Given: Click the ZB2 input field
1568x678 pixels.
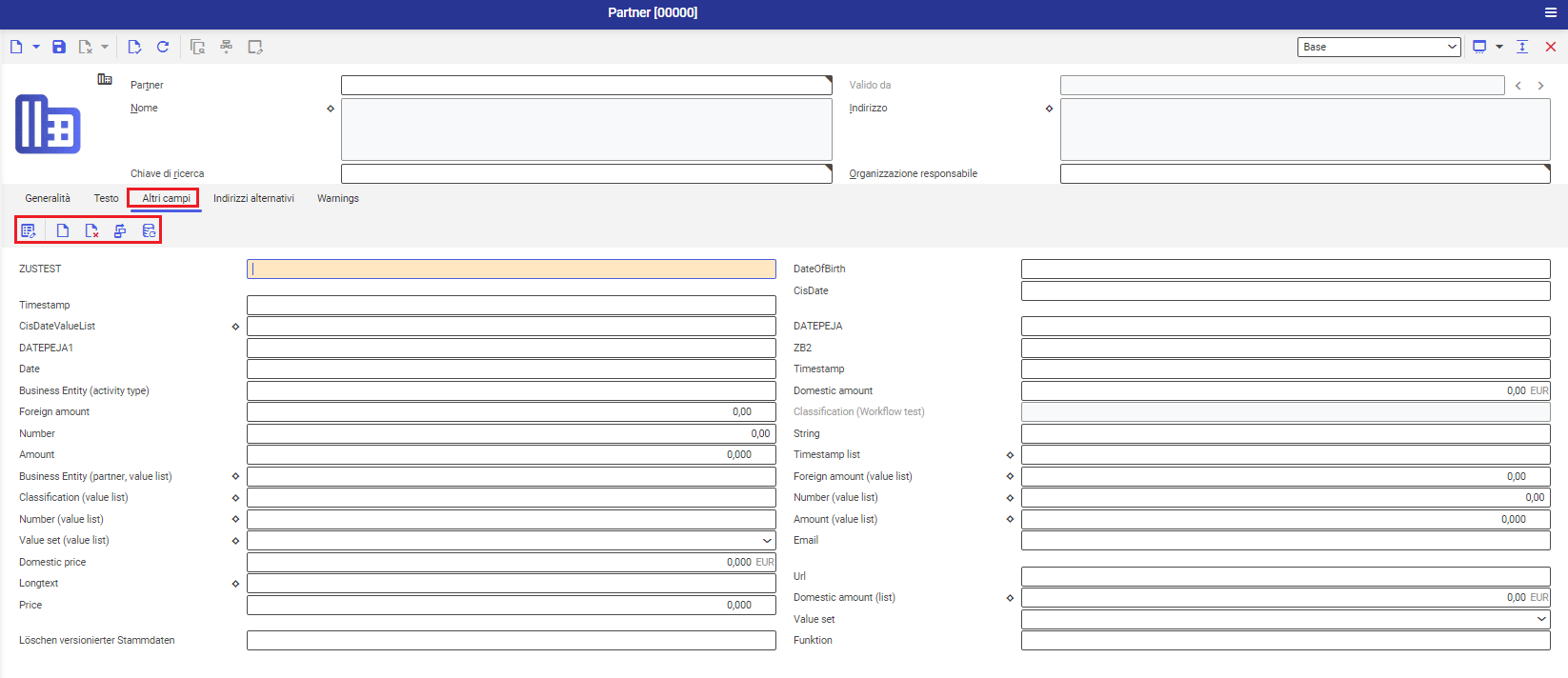Looking at the screenshot, I should pyautogui.click(x=1286, y=348).
